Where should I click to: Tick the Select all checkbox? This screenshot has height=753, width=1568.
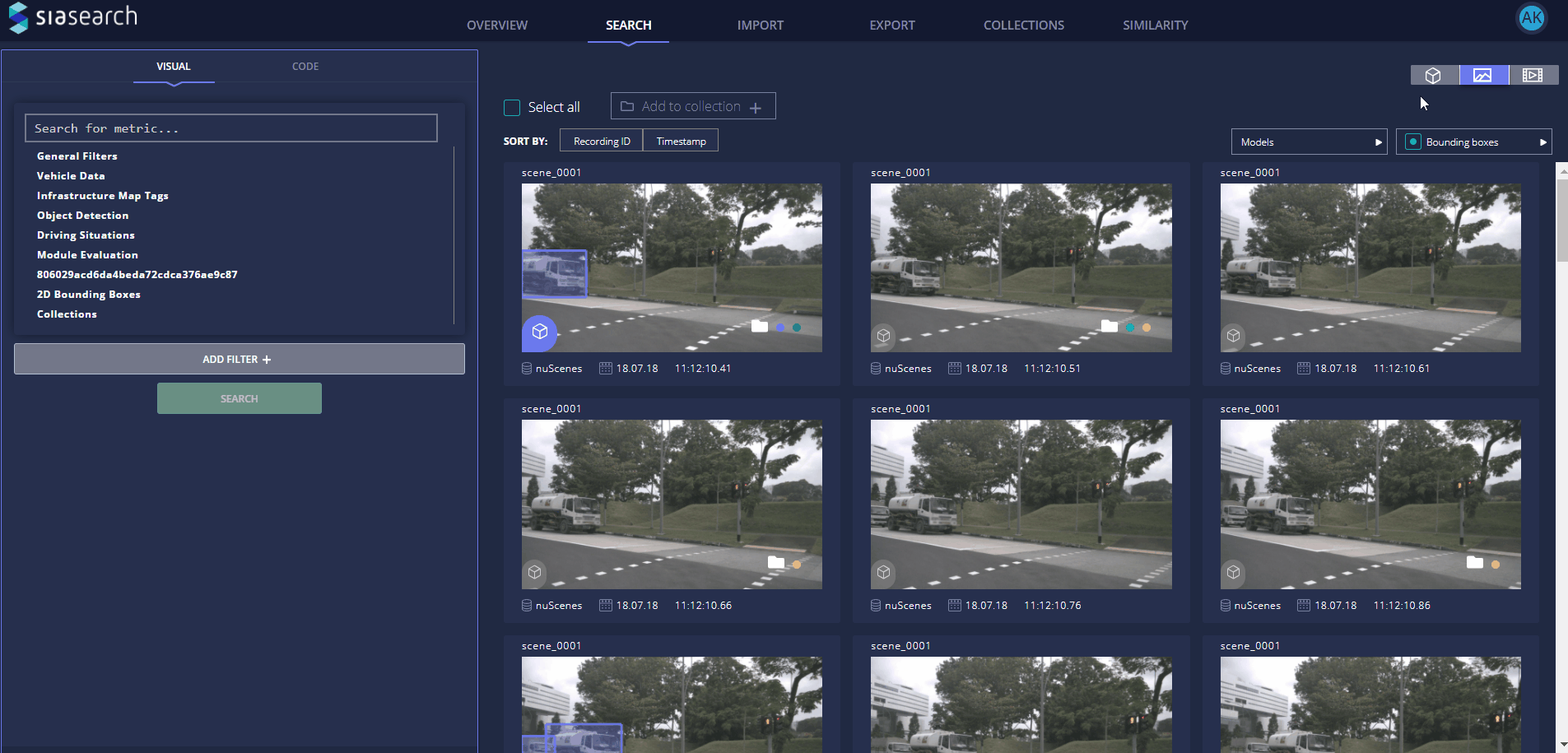tap(512, 108)
